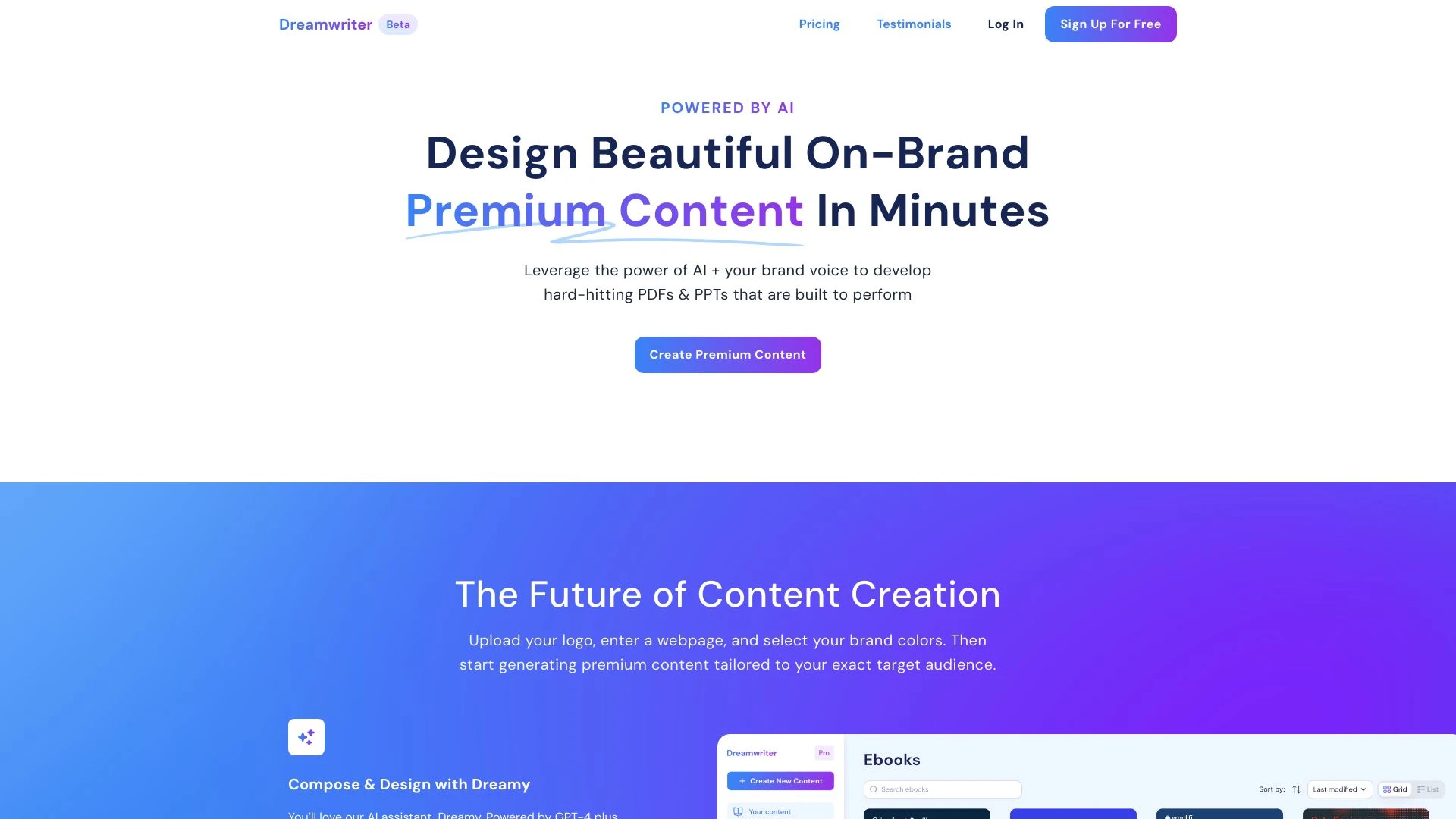Click the Log In link in navbar
The width and height of the screenshot is (1456, 819).
1005,24
